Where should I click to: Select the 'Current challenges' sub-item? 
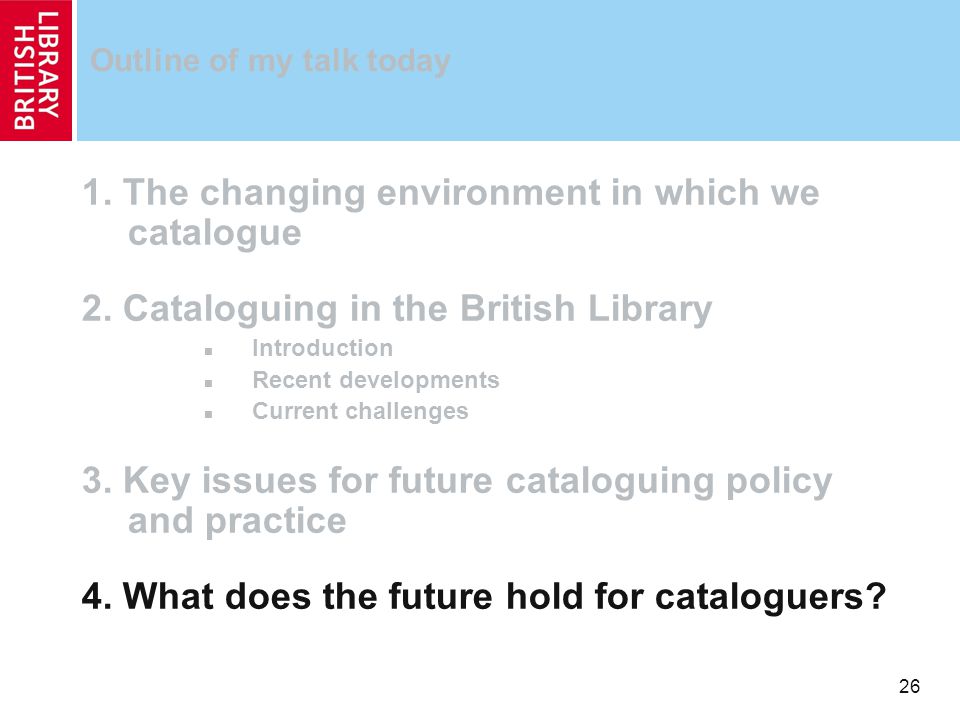[x=360, y=411]
